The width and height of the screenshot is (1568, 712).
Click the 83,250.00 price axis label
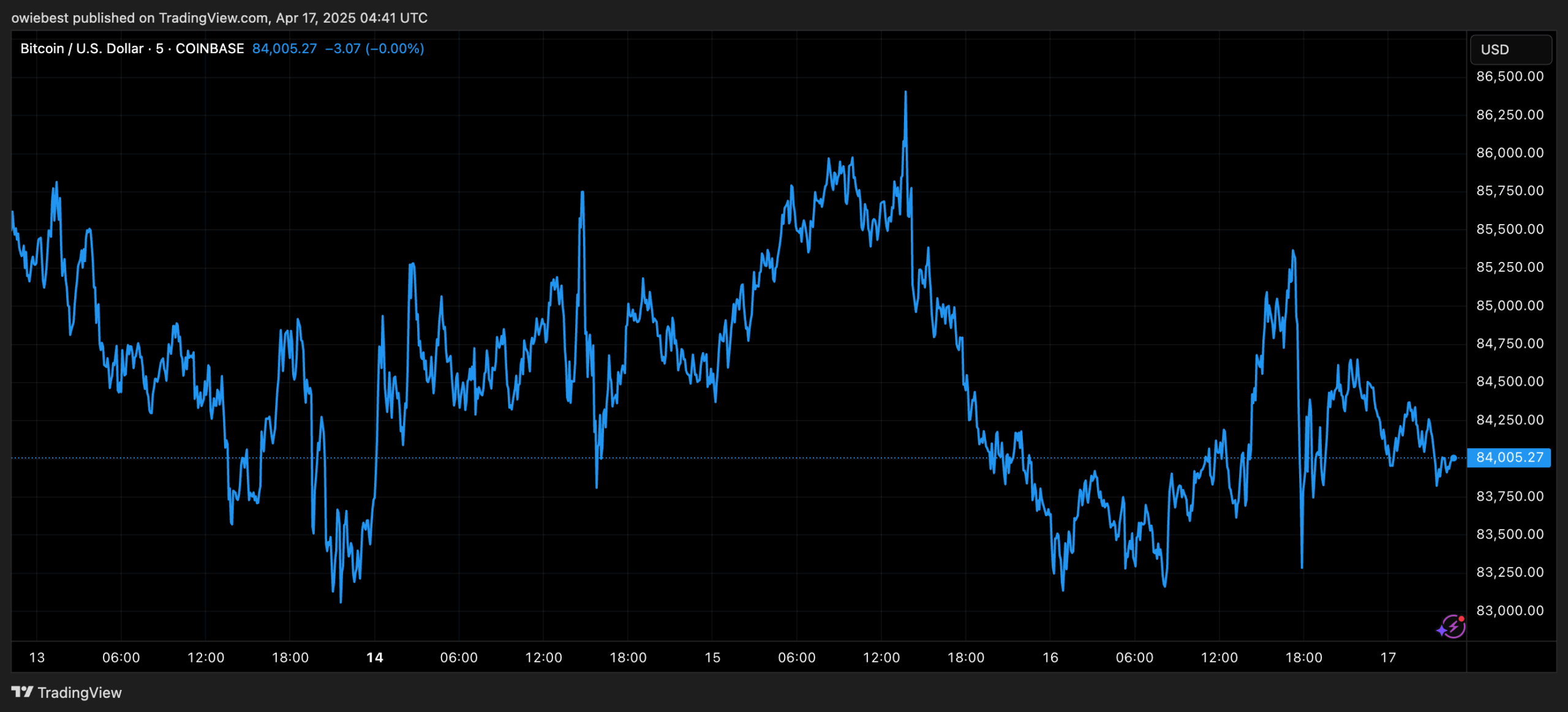click(1510, 572)
